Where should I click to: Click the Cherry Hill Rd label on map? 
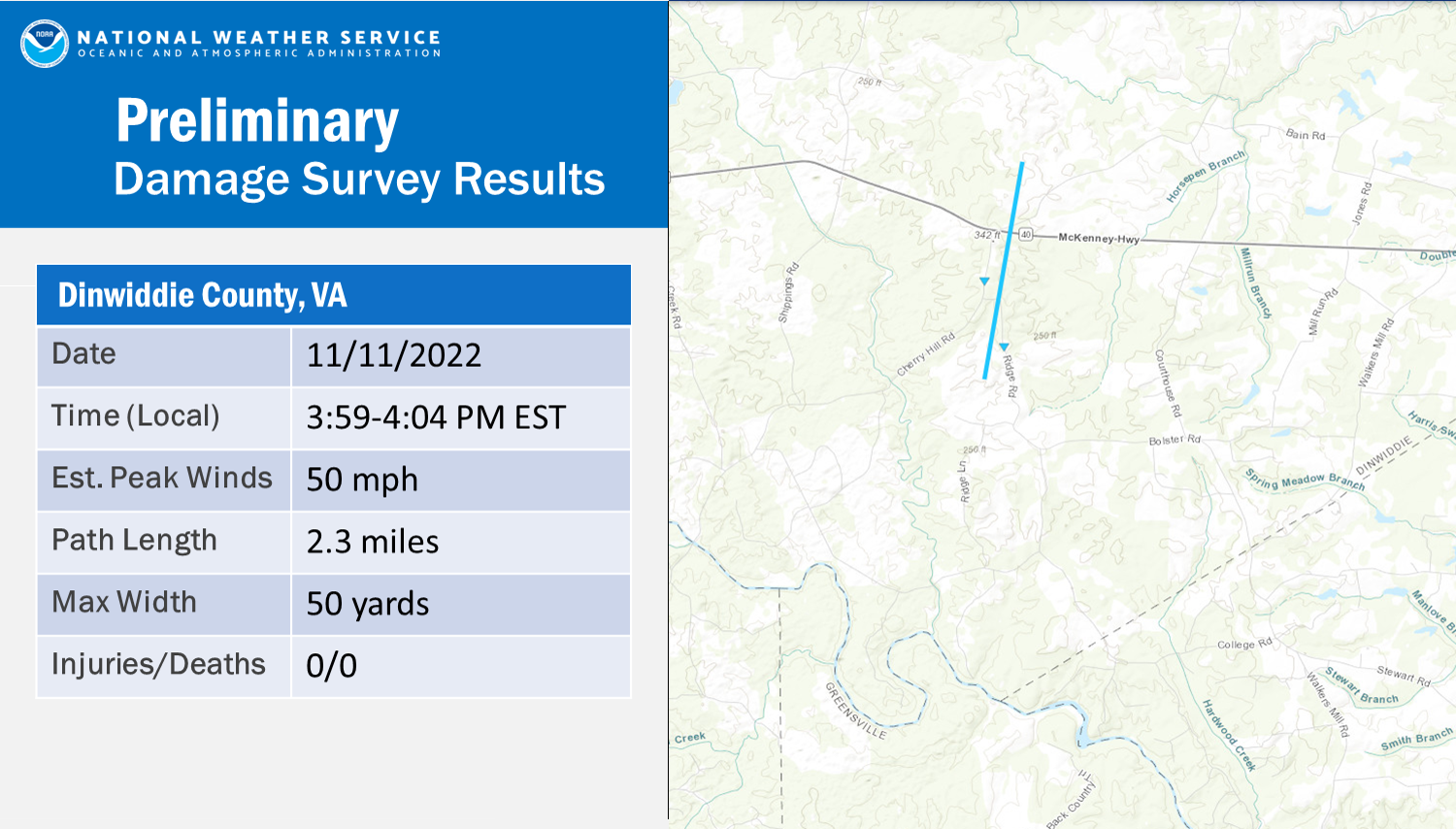coord(926,353)
